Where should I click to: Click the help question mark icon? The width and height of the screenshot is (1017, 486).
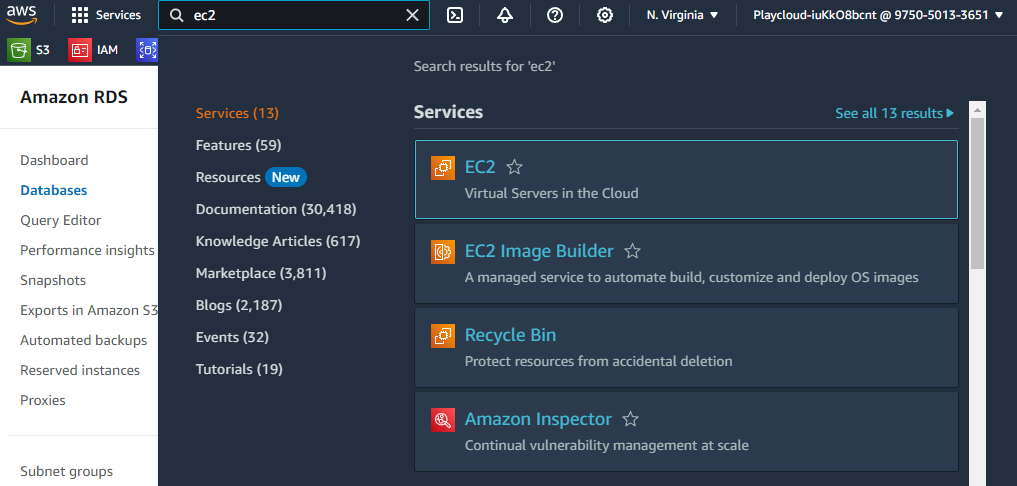[x=555, y=15]
